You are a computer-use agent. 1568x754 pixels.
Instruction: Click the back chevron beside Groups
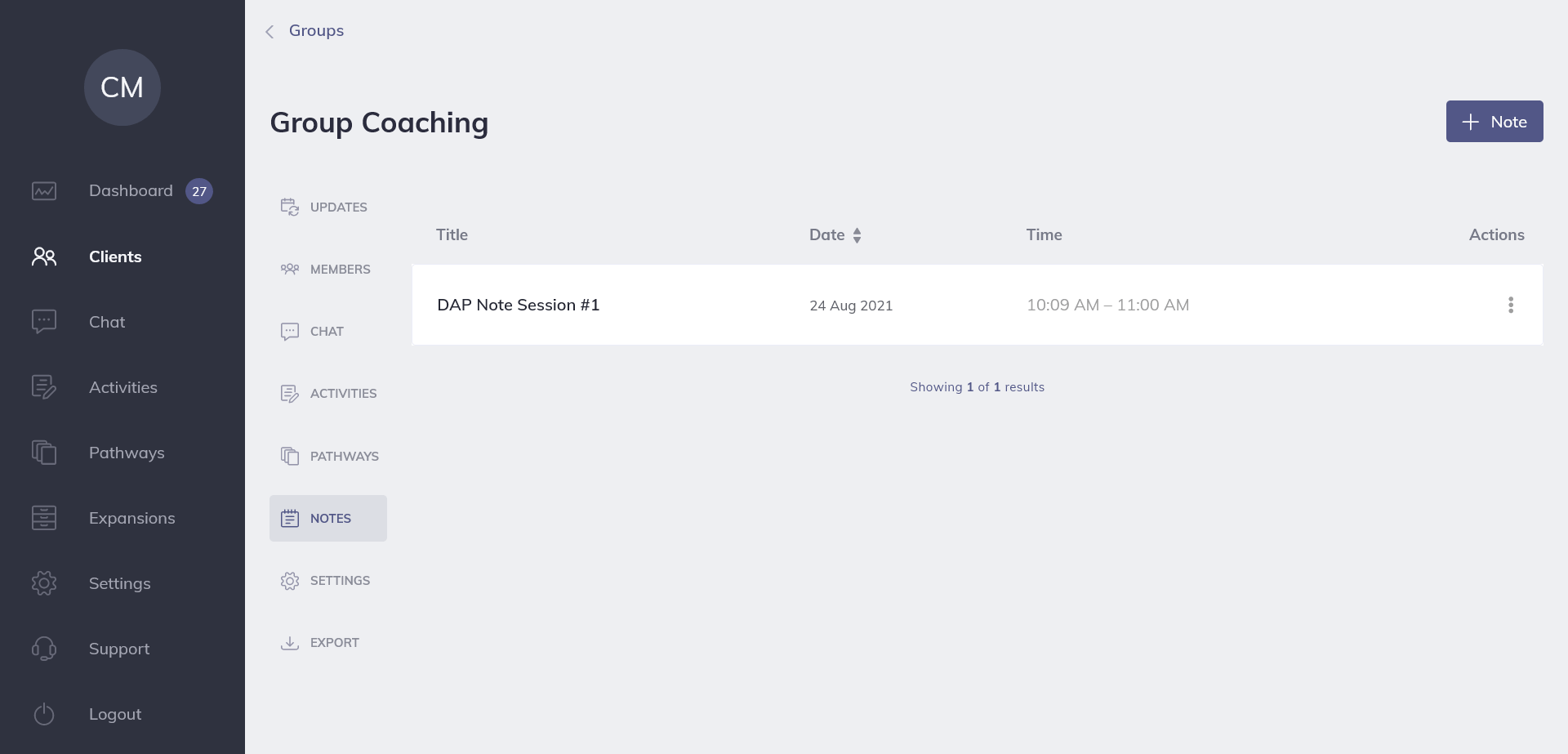coord(269,31)
